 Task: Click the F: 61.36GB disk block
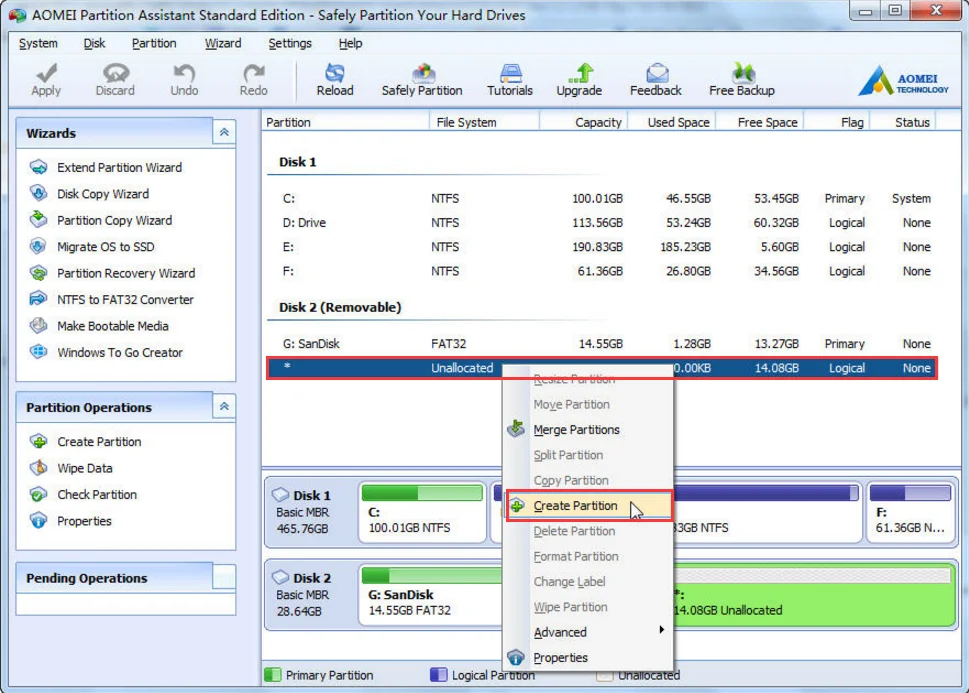(x=911, y=512)
